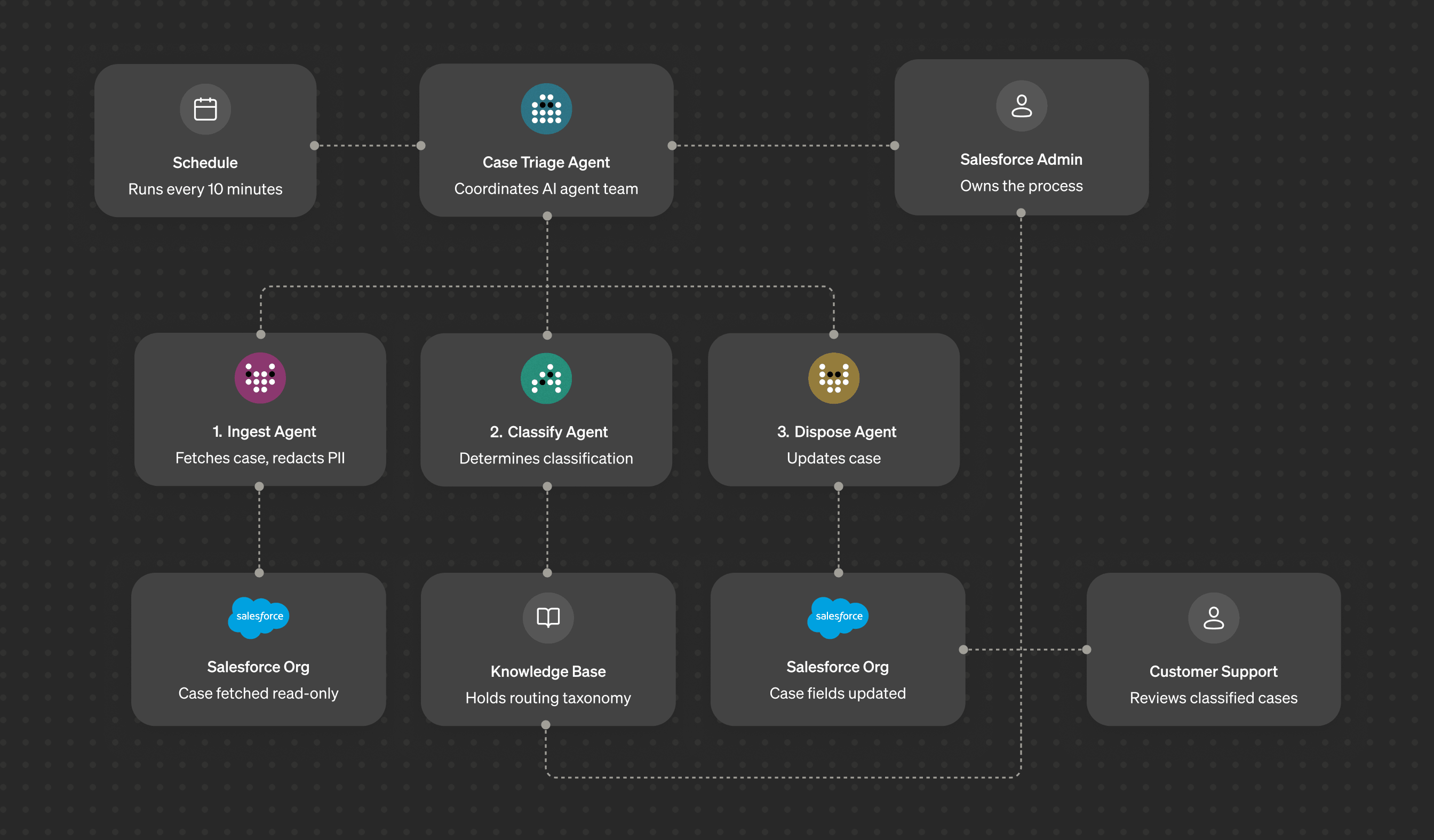The image size is (1434, 840).
Task: Click Salesforce cloud logo on read-only card
Action: (259, 617)
